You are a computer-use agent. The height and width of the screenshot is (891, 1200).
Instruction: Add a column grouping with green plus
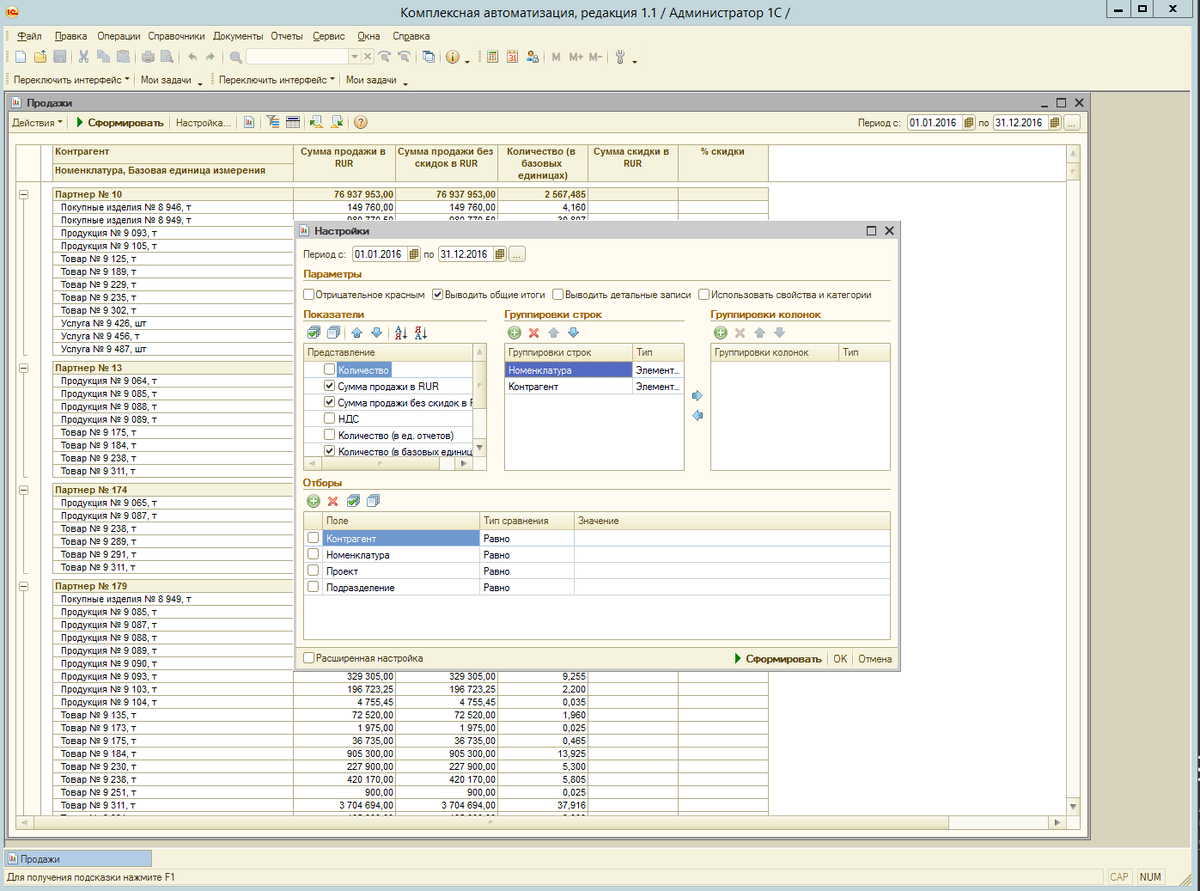pos(720,333)
